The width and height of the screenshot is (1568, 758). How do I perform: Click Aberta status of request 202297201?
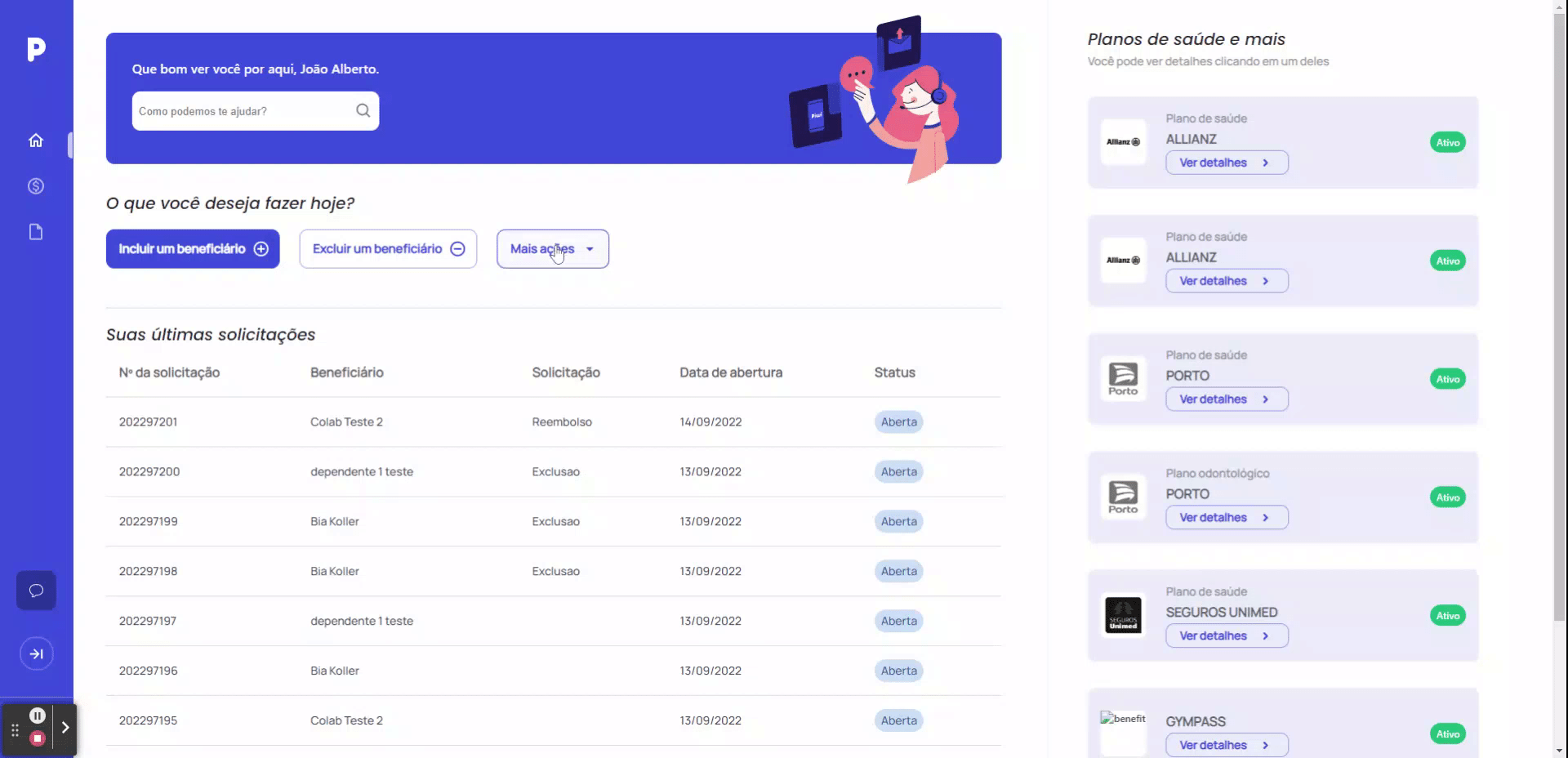click(x=898, y=422)
